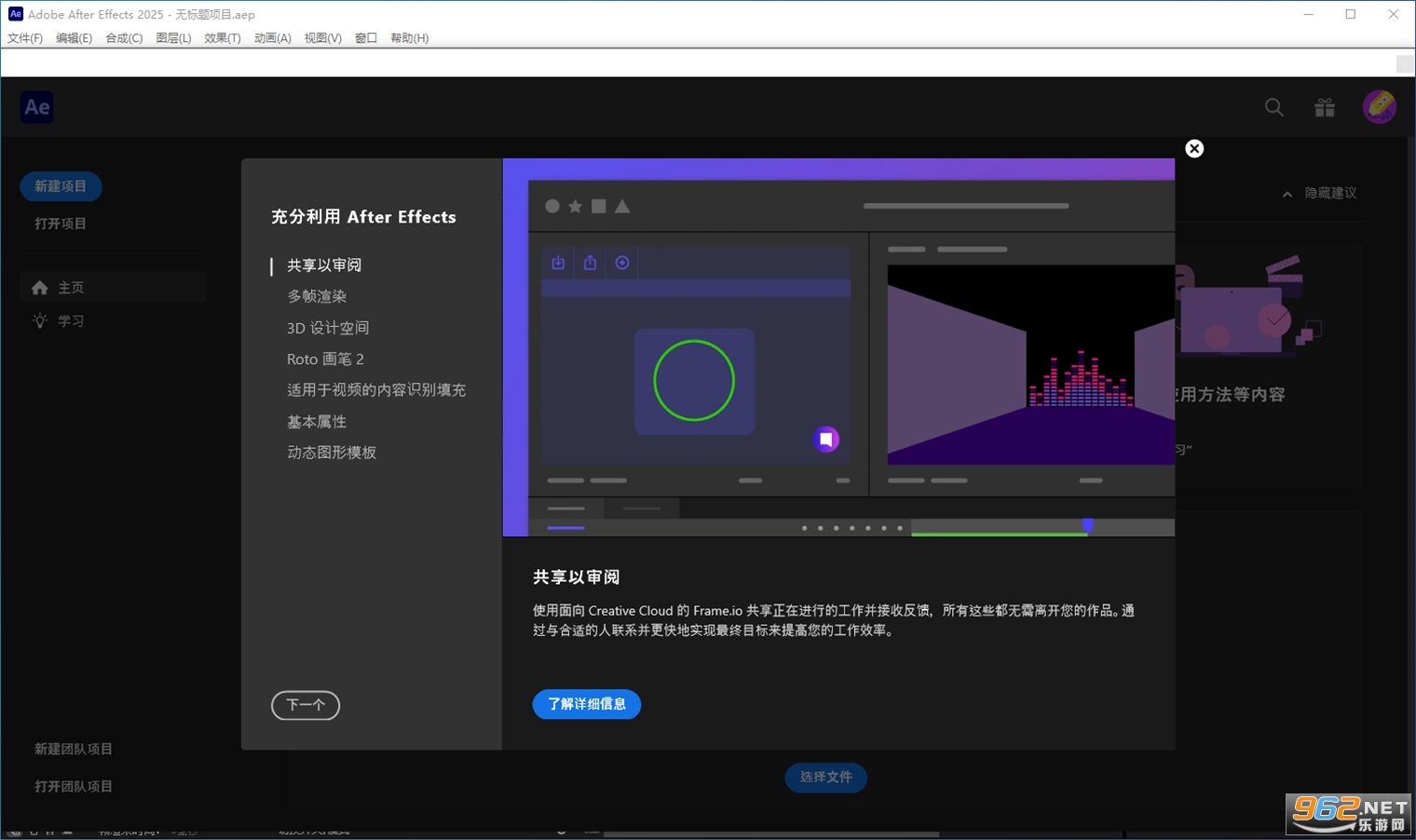1416x840 pixels.
Task: Select 适用于视频的内容识别填充 item
Action: [376, 390]
